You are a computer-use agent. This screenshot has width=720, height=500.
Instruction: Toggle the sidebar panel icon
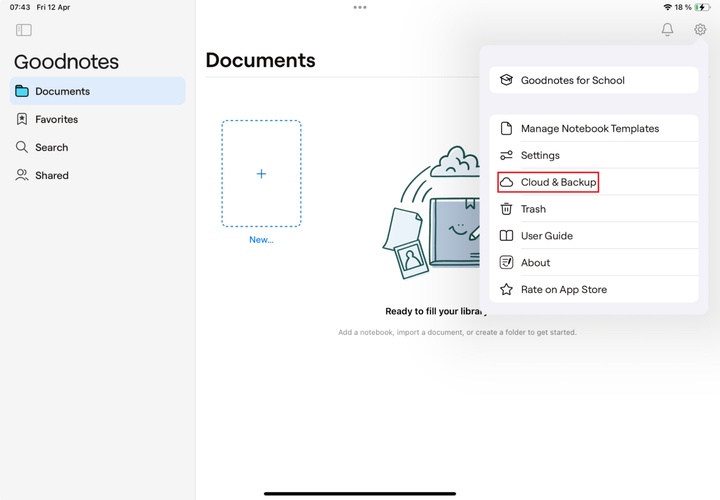tap(23, 30)
